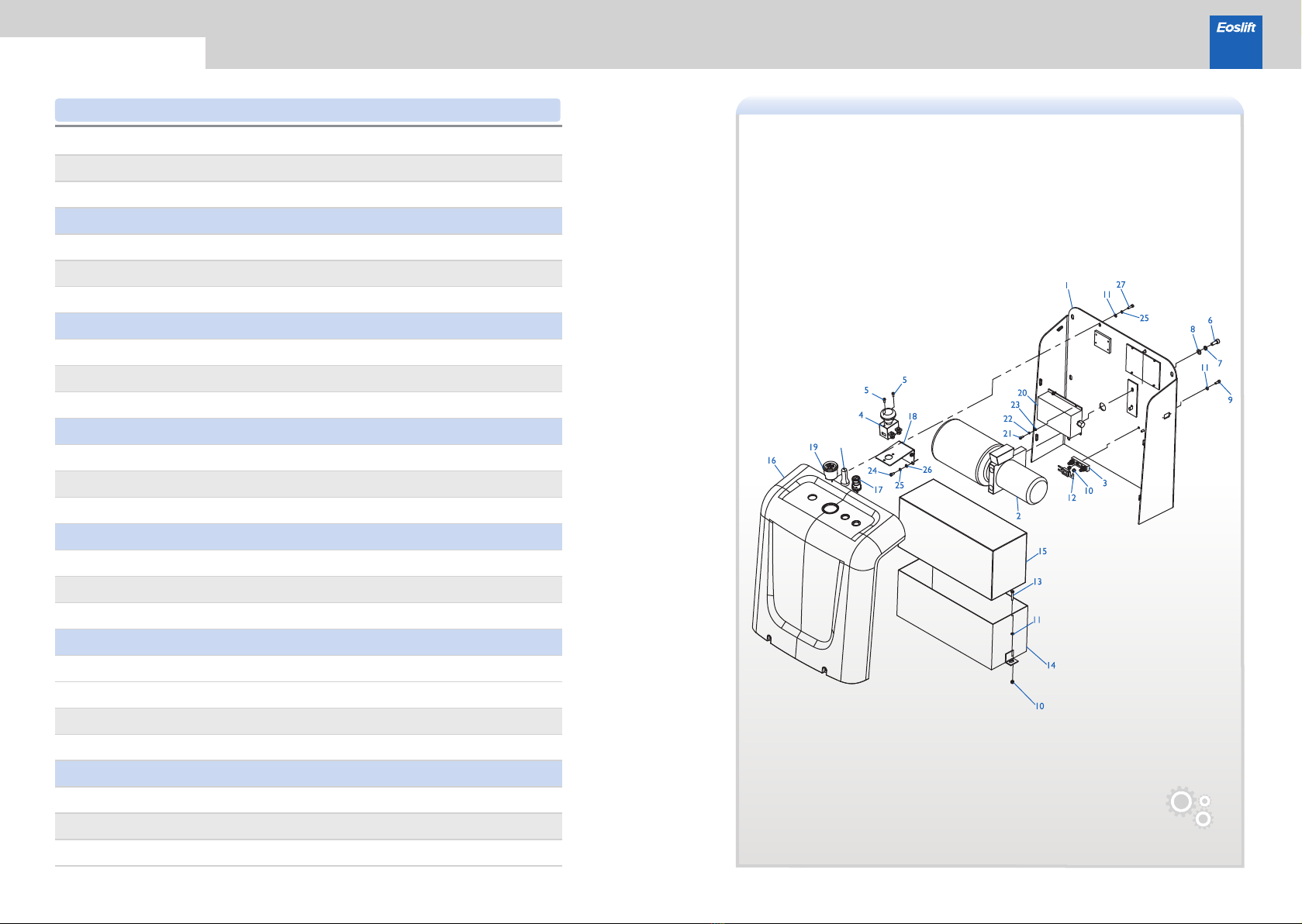Select part number label 21
This screenshot has width=1302, height=924.
1007,433
